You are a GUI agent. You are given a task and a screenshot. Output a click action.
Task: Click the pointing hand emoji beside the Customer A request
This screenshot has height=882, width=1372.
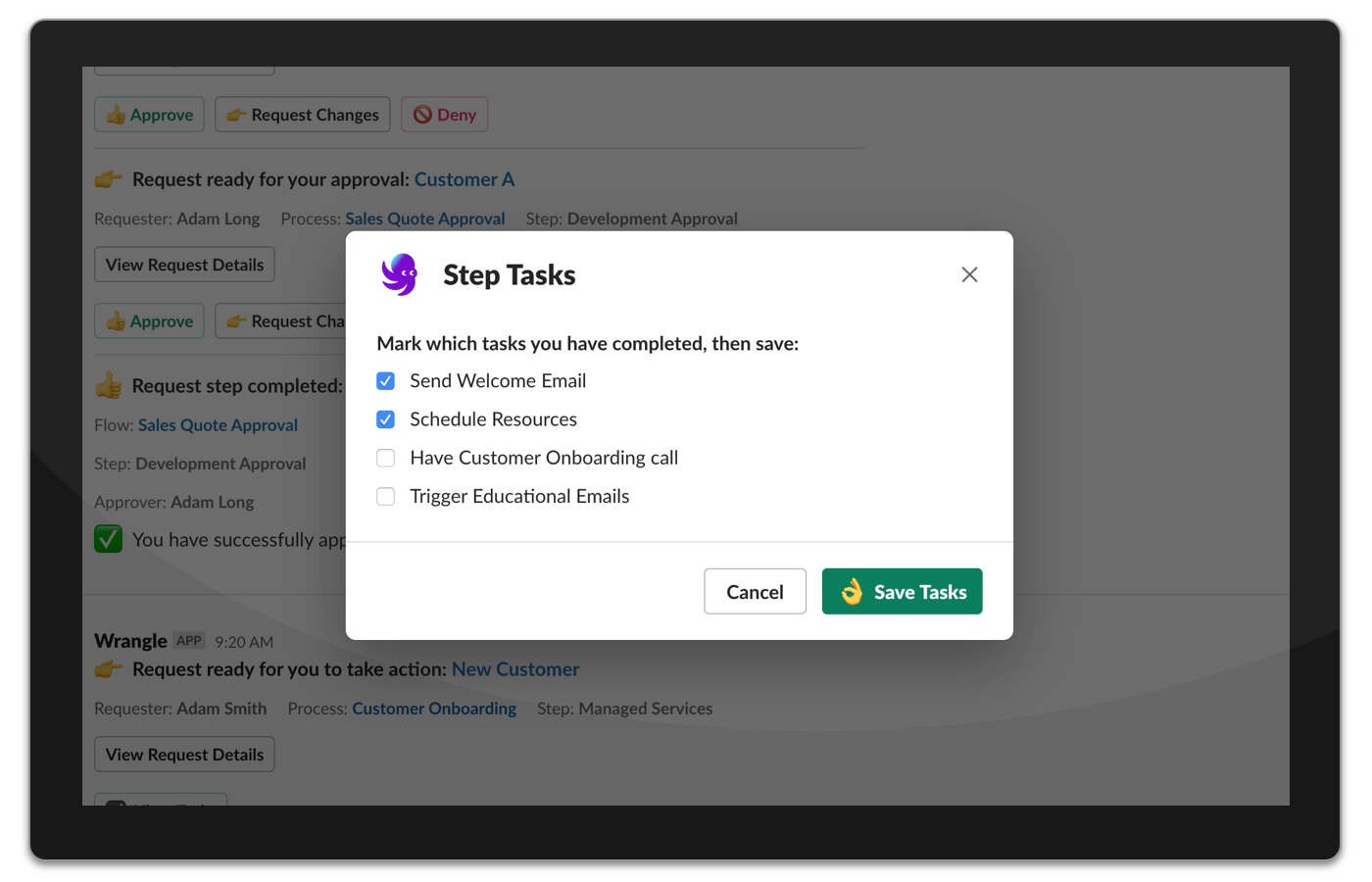(x=108, y=179)
